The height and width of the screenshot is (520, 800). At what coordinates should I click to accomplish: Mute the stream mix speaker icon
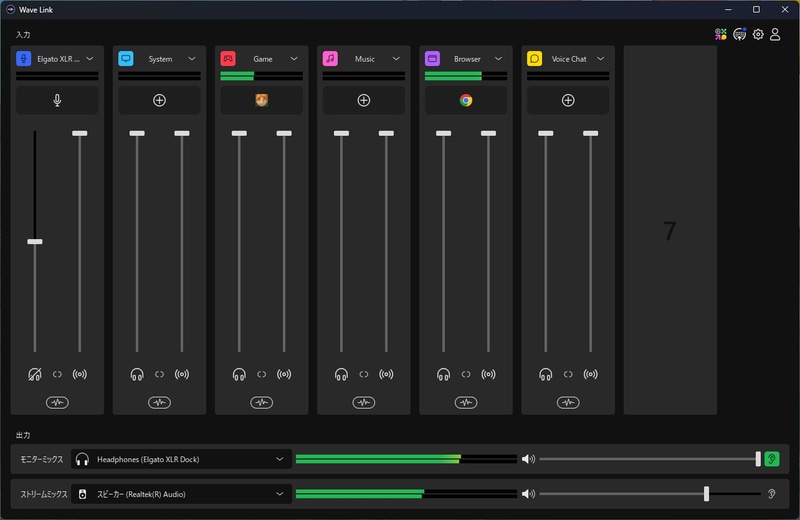tap(528, 494)
